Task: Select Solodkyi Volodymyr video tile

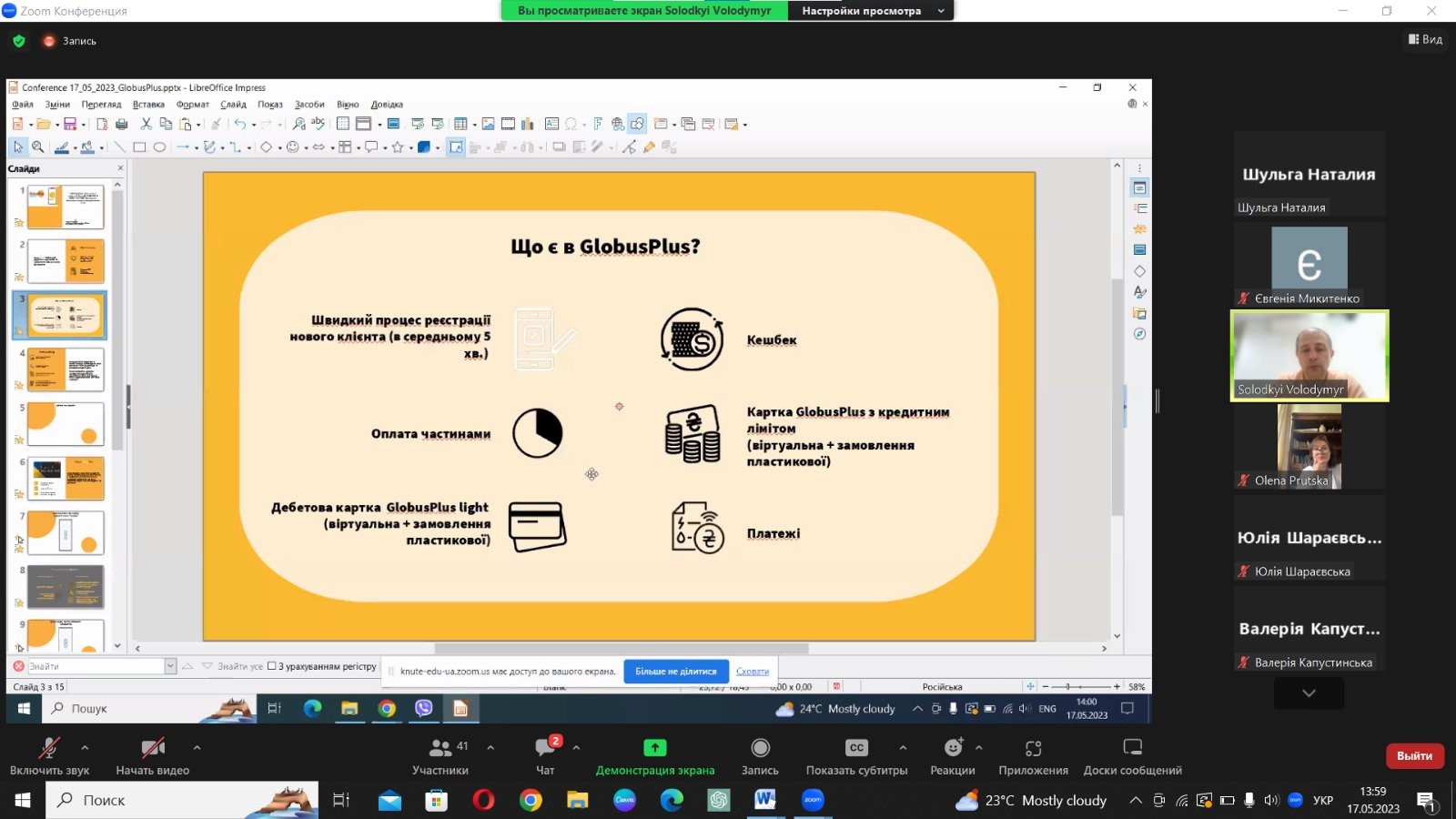Action: pos(1309,356)
